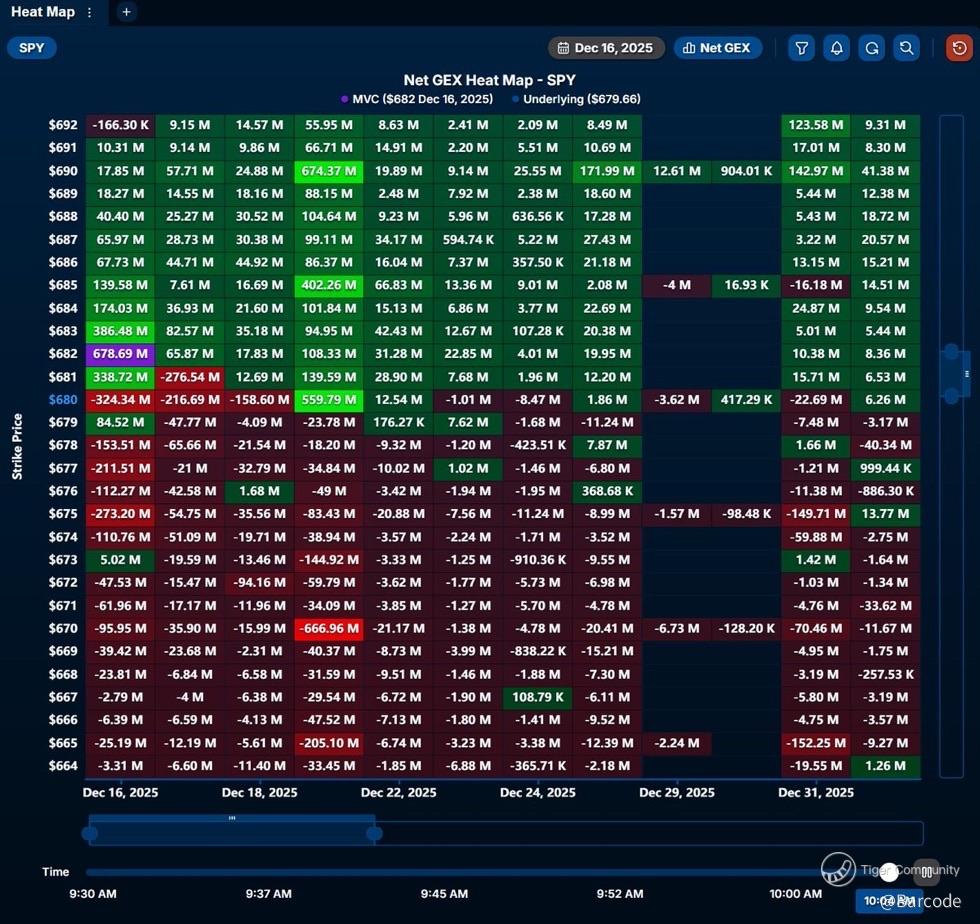Image resolution: width=980 pixels, height=924 pixels.
Task: Click the Dec 22, 2025 axis label
Action: (399, 793)
